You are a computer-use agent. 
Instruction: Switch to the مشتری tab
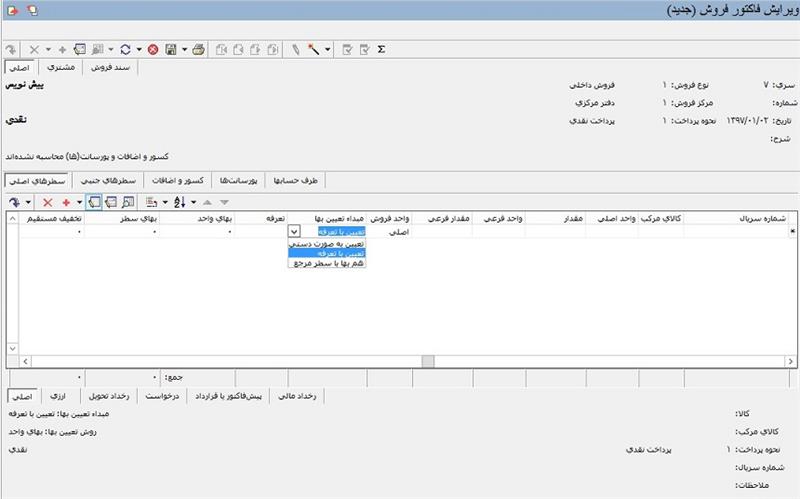[x=60, y=68]
